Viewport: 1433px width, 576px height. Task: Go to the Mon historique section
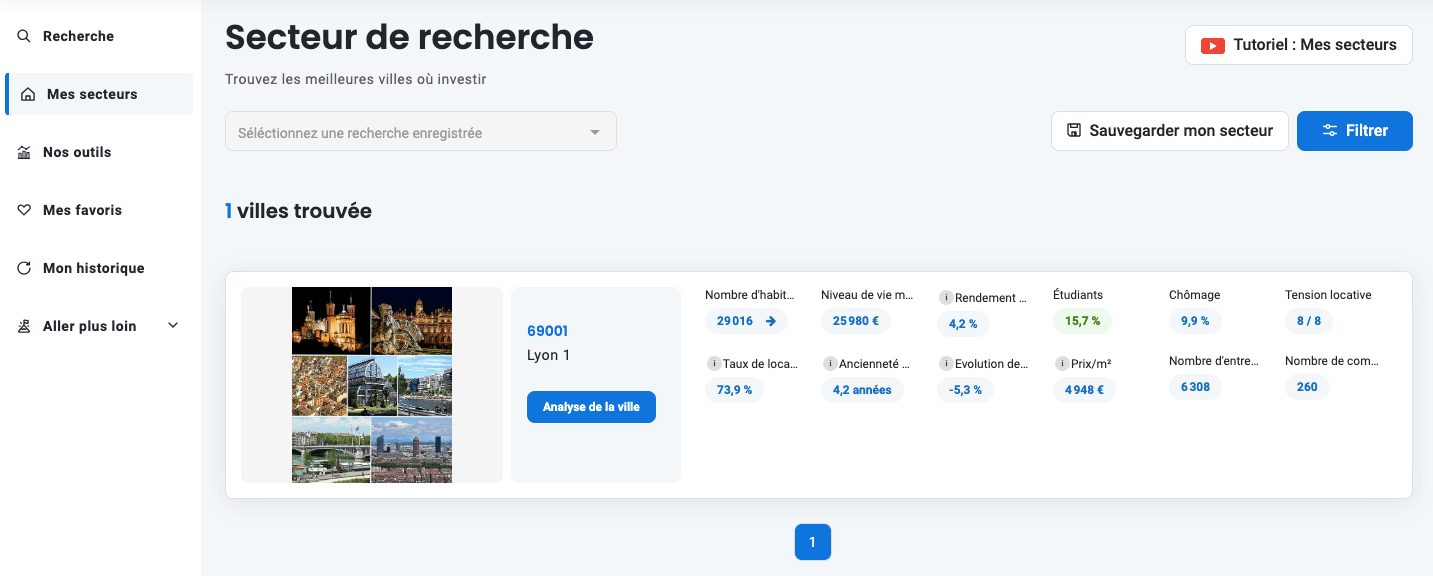93,268
